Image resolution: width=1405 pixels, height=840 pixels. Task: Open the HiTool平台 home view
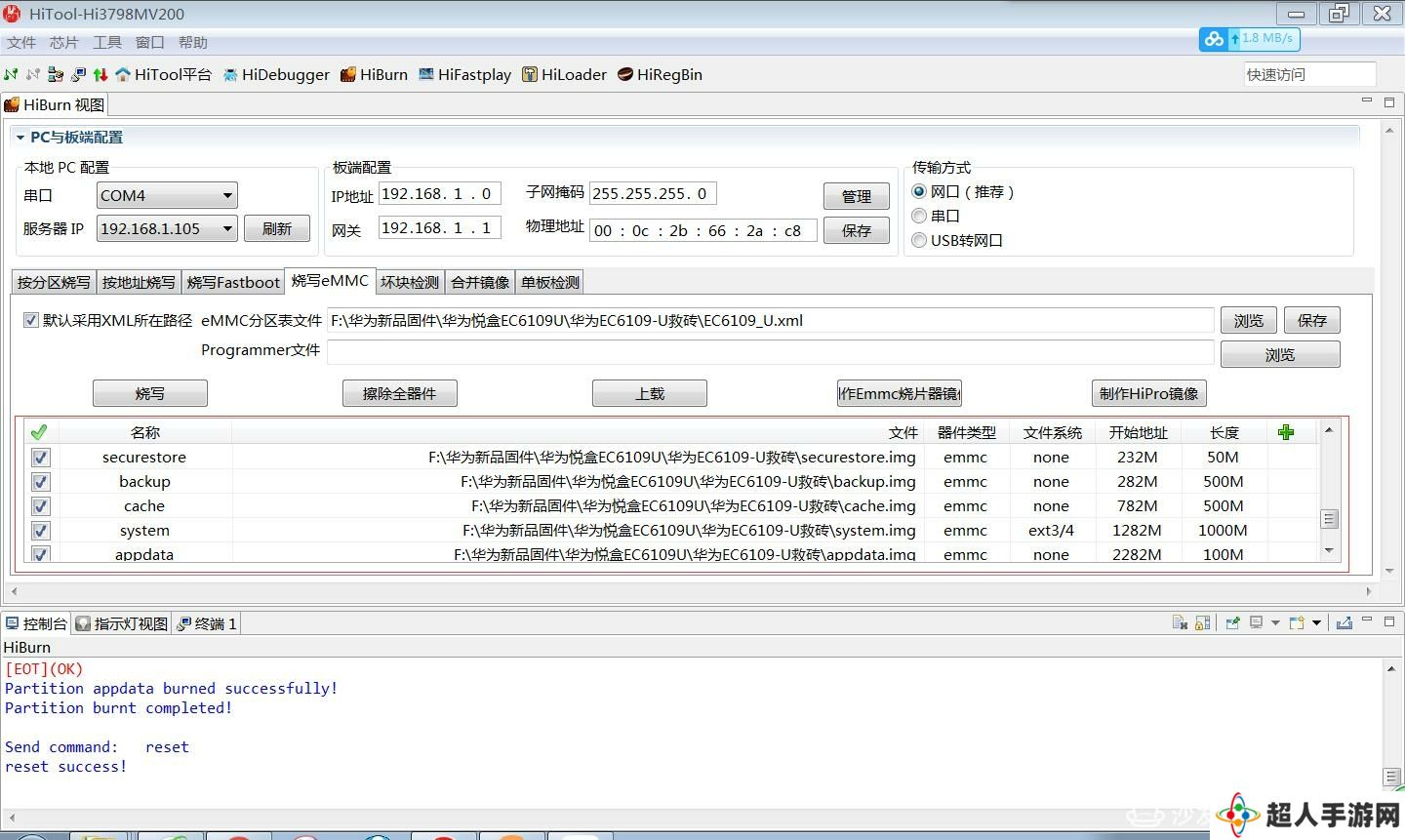[163, 74]
